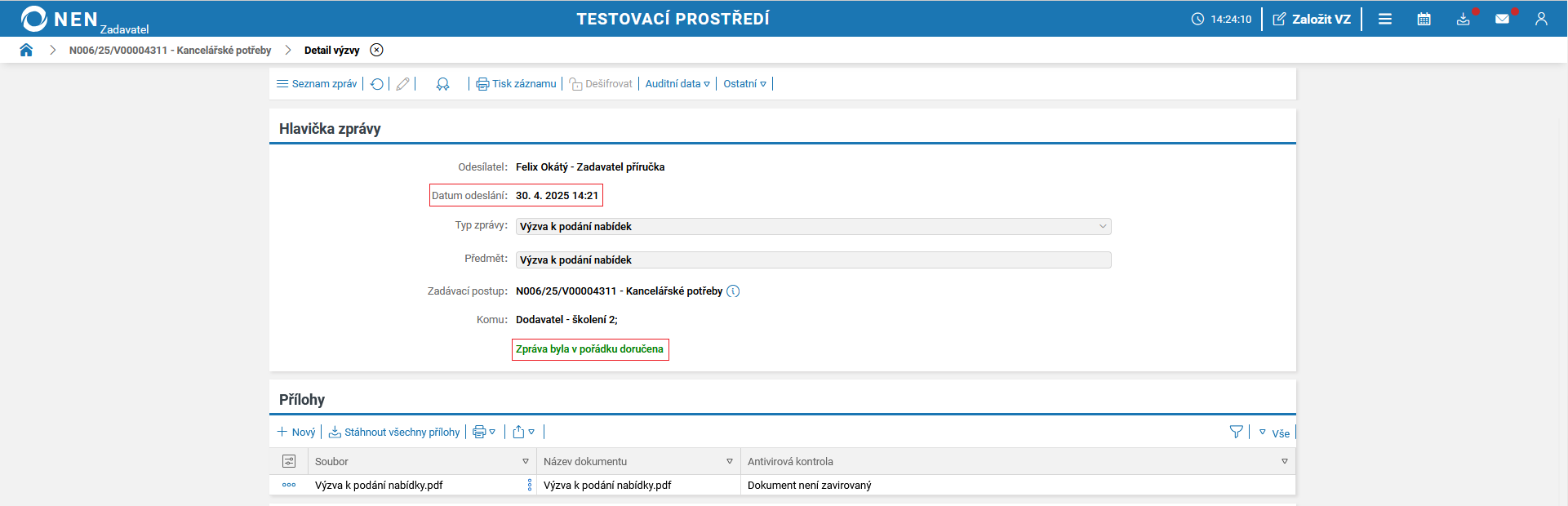This screenshot has height=506, width=1568.
Task: Click the downloads icon in header
Action: (x=1463, y=19)
